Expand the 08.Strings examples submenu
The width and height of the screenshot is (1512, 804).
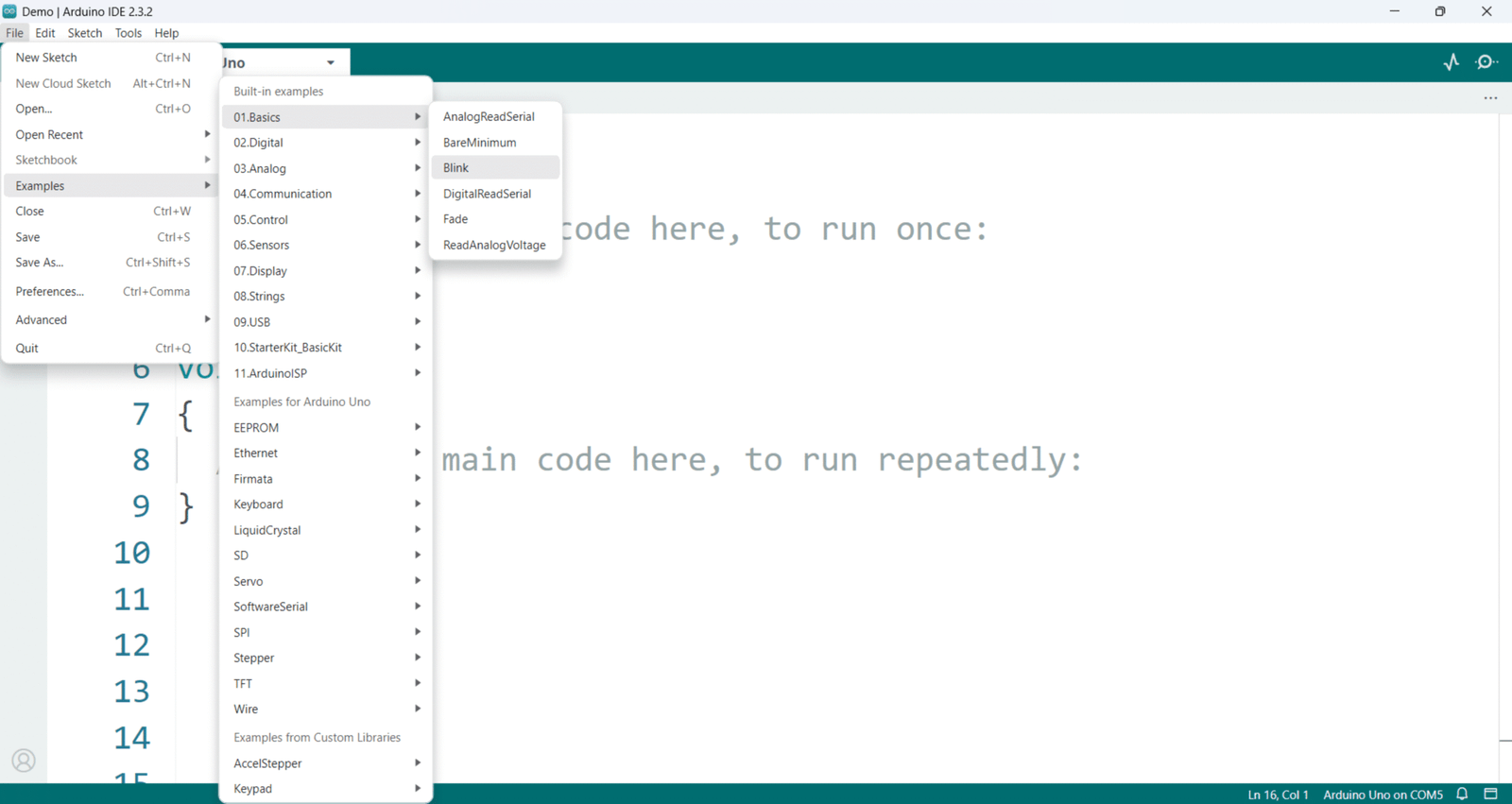pos(326,296)
